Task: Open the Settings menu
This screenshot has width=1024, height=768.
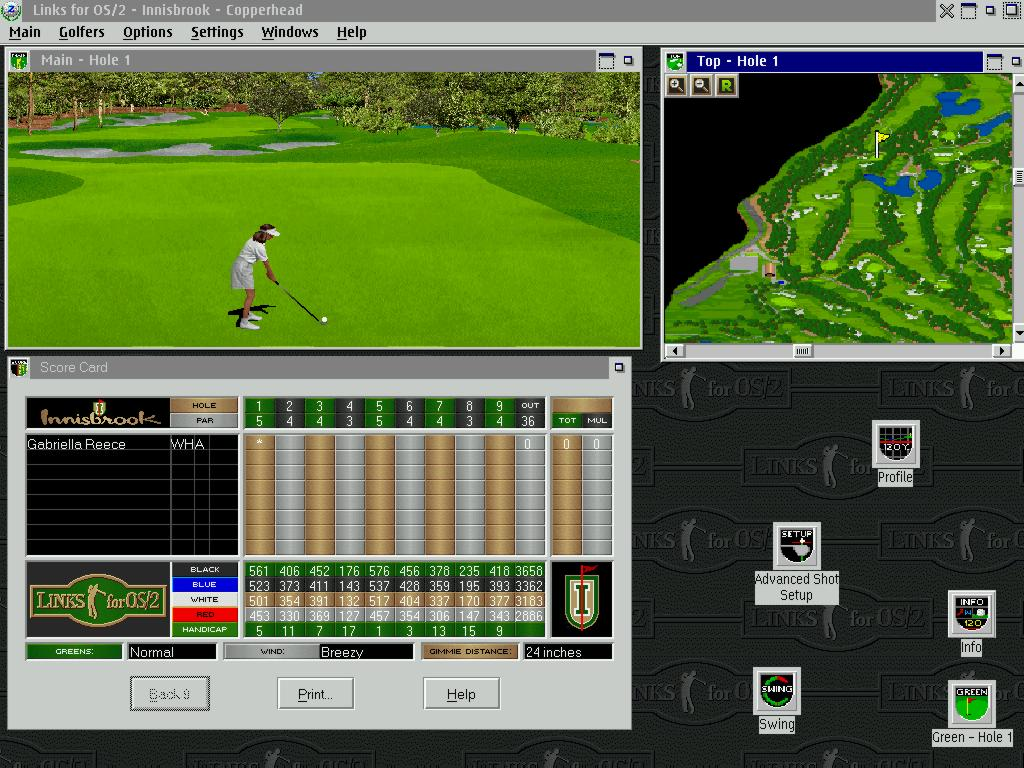Action: coord(217,32)
